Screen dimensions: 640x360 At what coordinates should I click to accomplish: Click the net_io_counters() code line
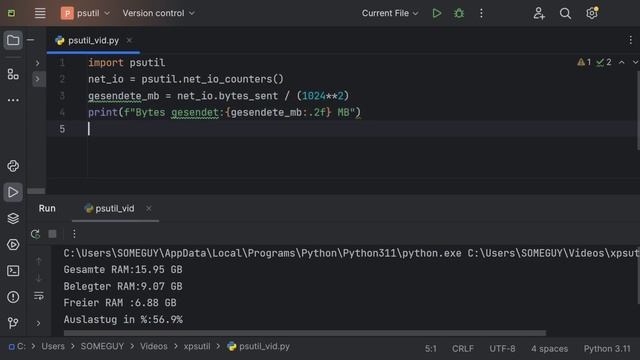(186, 79)
